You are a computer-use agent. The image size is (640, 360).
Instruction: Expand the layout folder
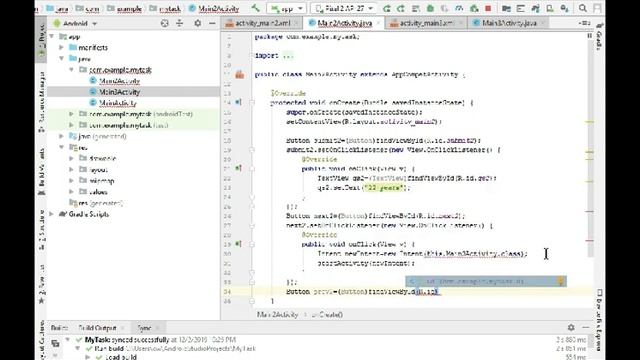click(71, 169)
